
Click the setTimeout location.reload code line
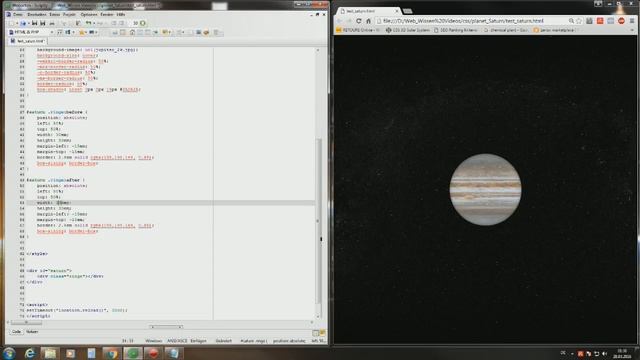point(77,310)
